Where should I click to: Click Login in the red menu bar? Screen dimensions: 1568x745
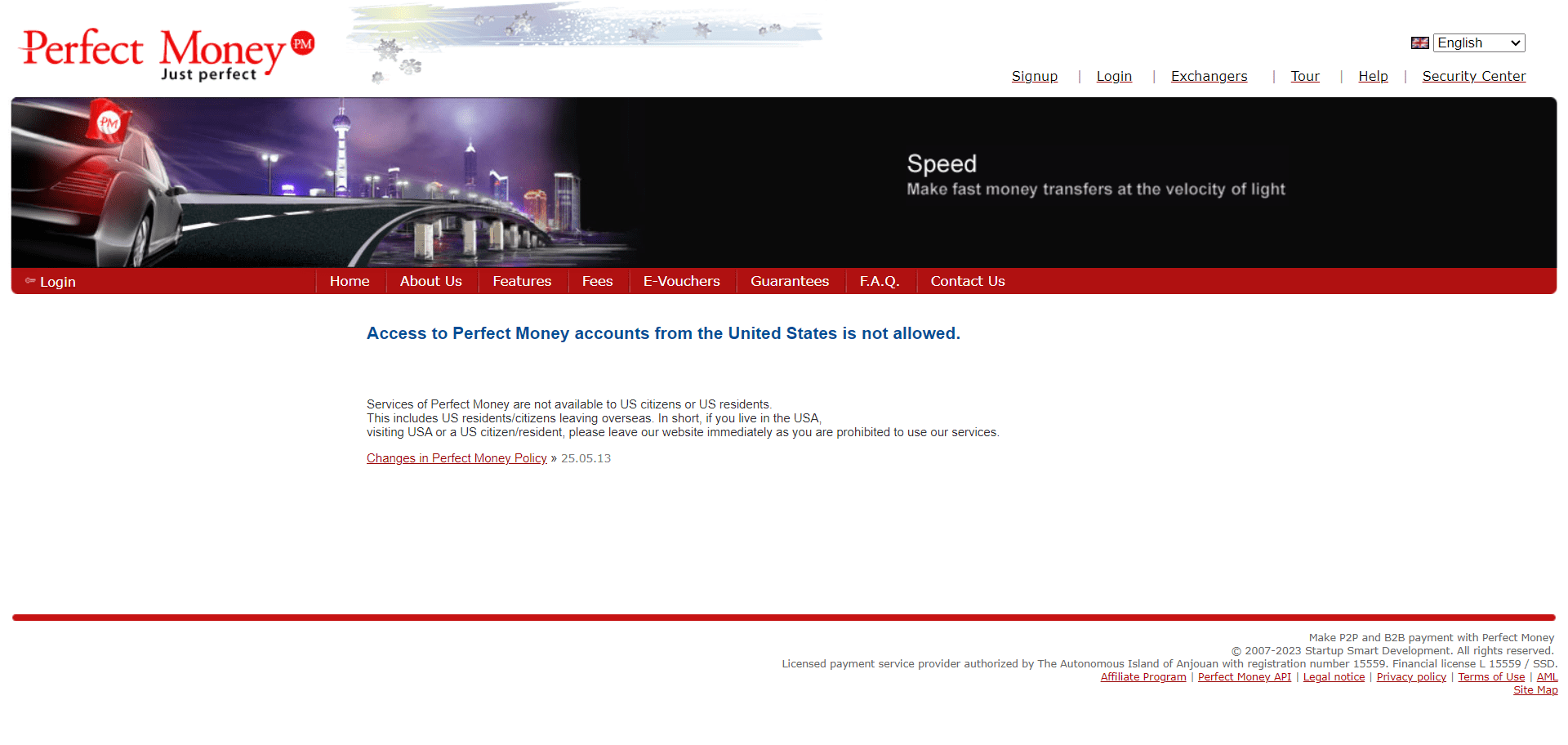[x=58, y=282]
